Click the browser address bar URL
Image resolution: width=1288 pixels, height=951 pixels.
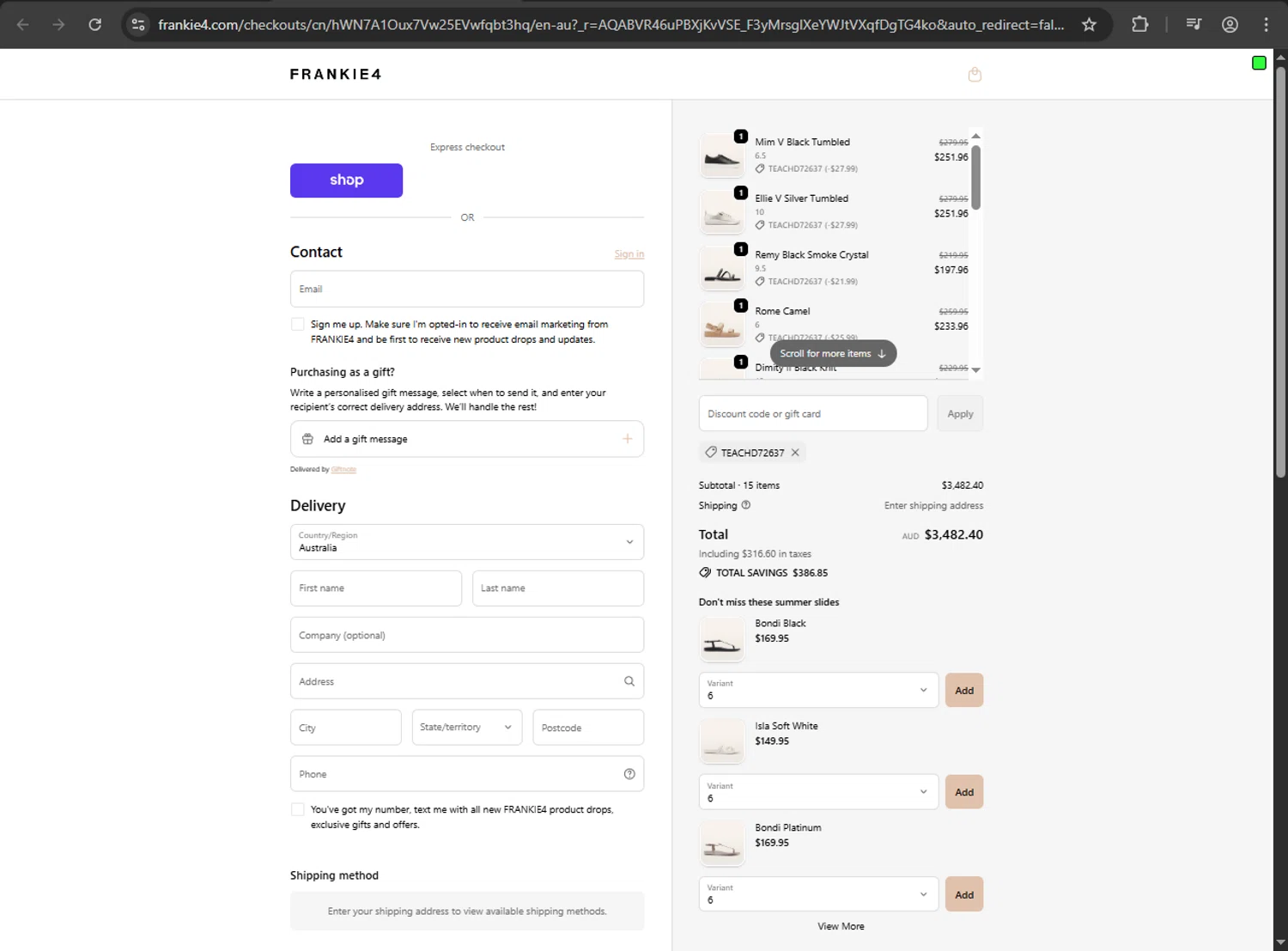(x=611, y=25)
